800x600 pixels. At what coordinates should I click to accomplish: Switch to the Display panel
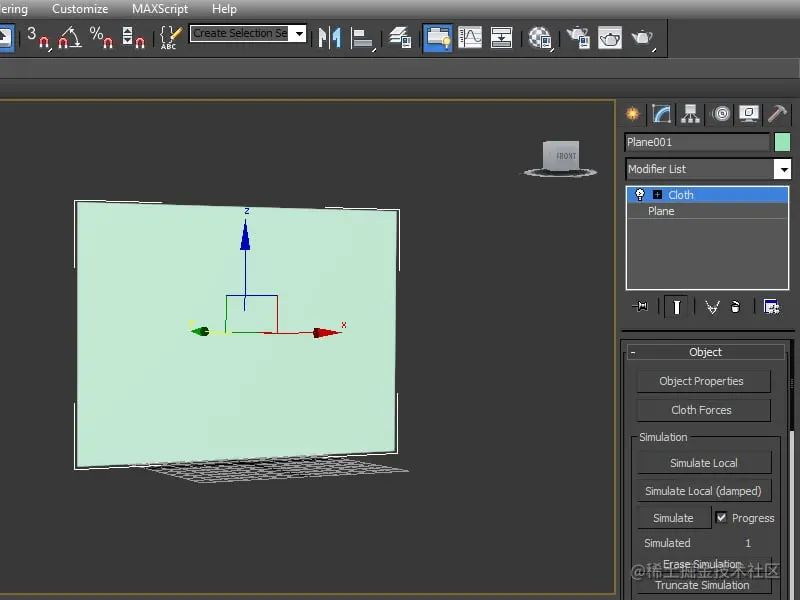749,113
